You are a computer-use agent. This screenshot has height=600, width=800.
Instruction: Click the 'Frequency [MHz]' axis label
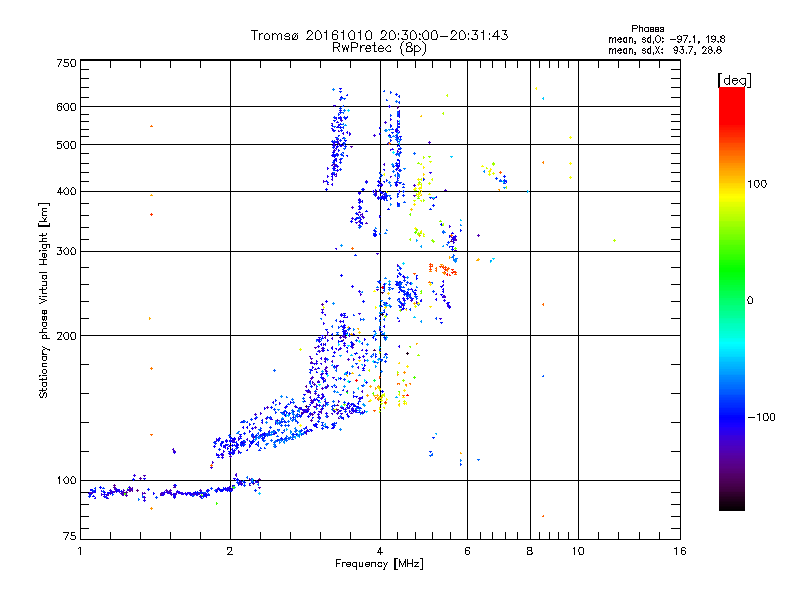click(x=379, y=564)
